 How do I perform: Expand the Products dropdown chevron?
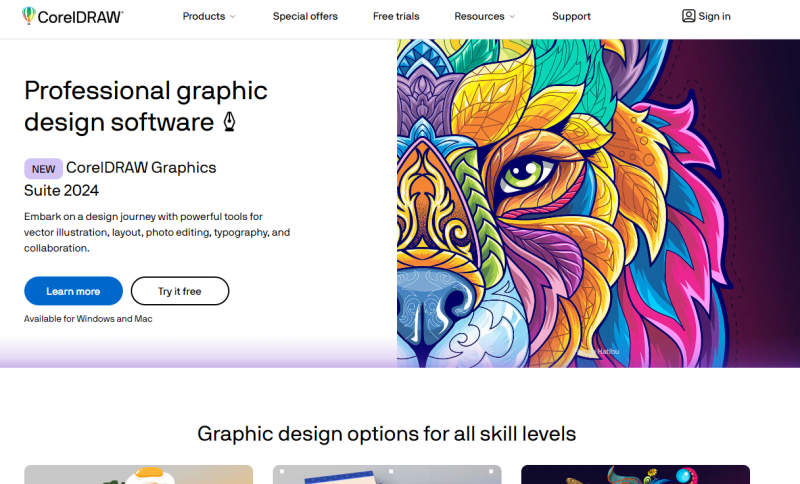pos(233,17)
